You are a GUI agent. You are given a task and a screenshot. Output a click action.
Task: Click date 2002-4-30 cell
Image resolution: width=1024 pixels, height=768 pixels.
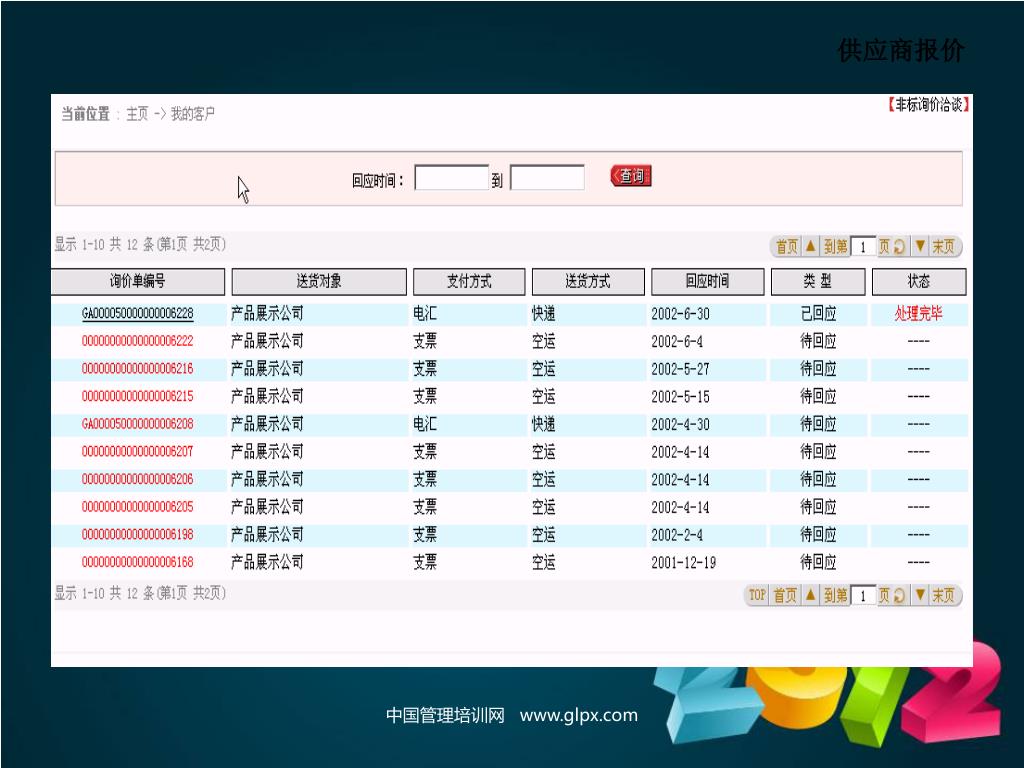(x=680, y=424)
